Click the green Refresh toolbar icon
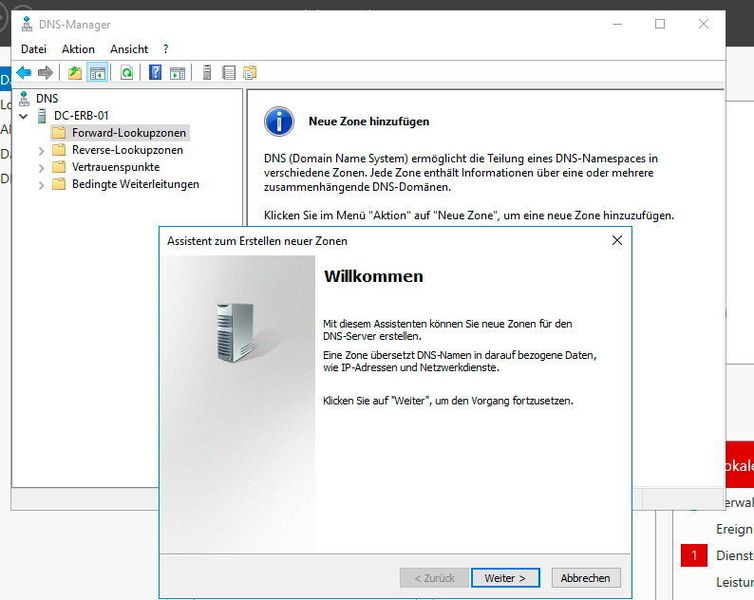The height and width of the screenshot is (600, 754). (x=127, y=72)
